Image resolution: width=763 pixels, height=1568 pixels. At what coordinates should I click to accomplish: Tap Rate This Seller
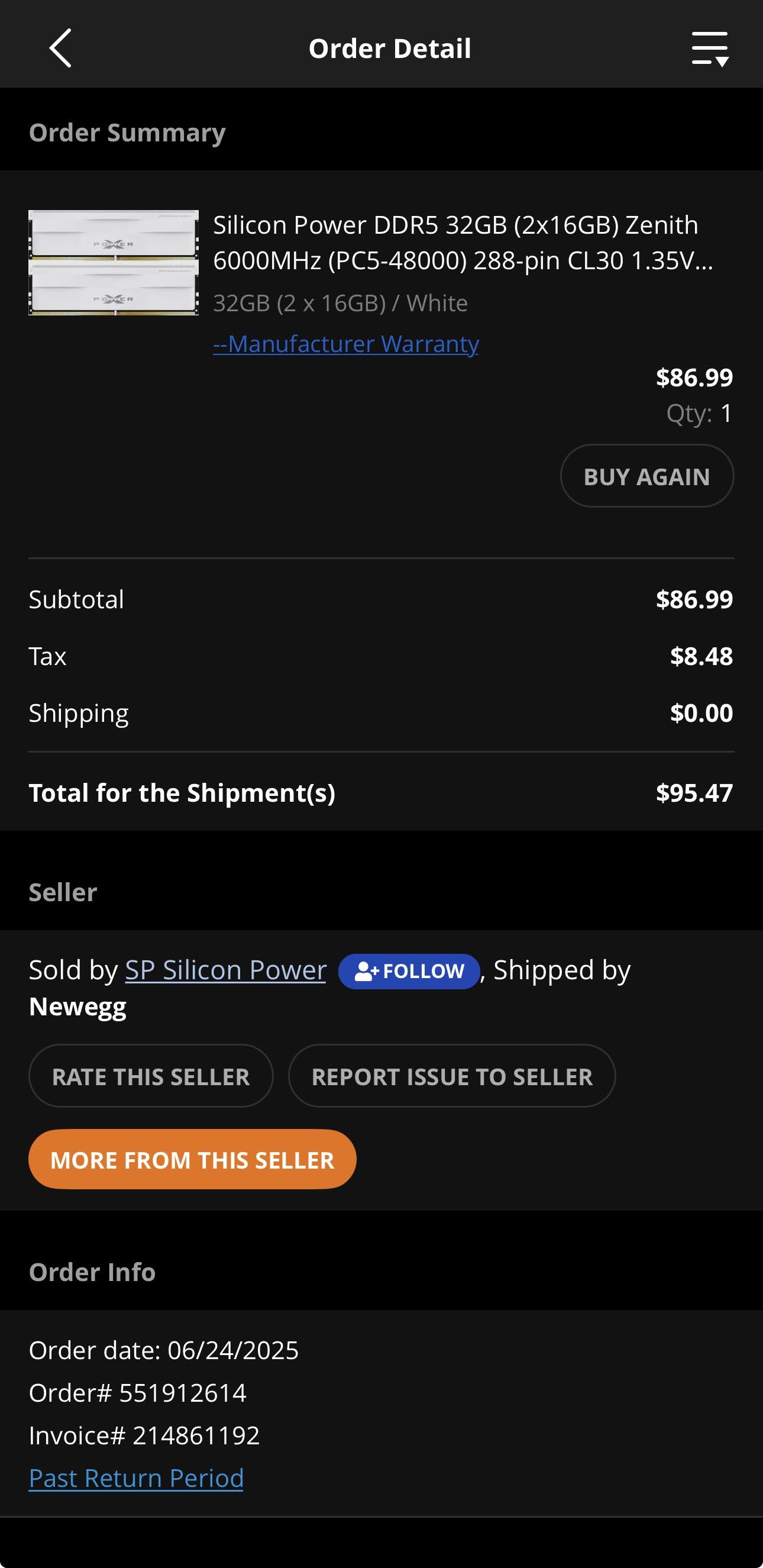click(151, 1076)
